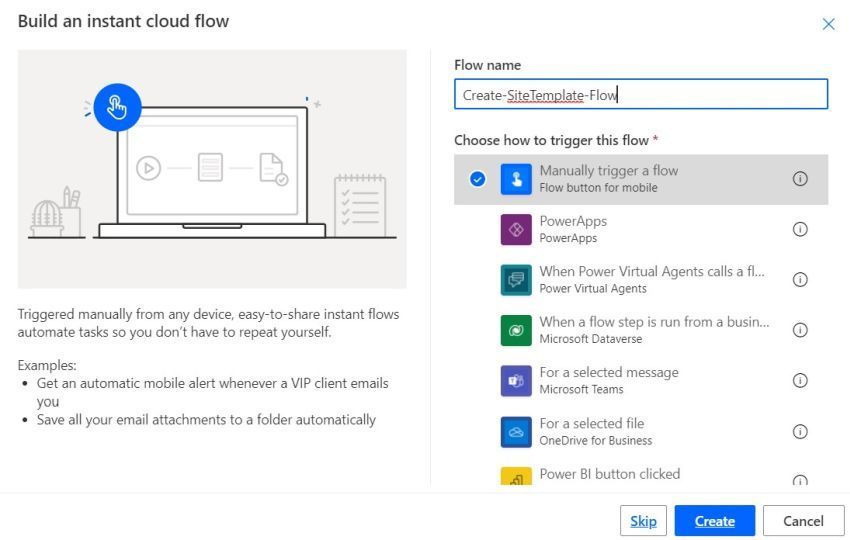Click the Power Virtual Agents icon
850x540 pixels.
point(516,280)
